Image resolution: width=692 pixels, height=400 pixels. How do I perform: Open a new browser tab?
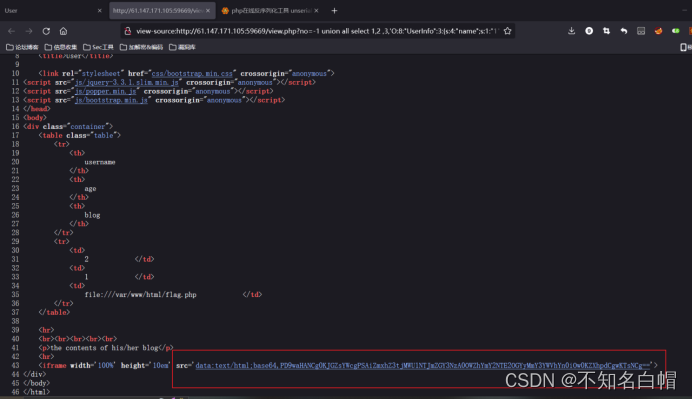tap(334, 11)
